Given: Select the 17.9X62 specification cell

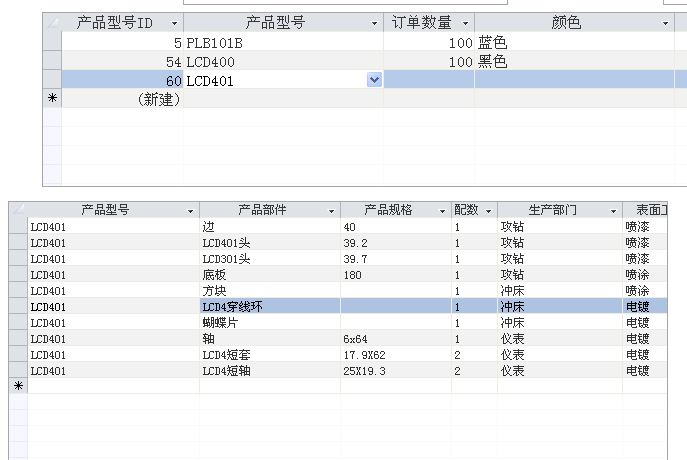Looking at the screenshot, I should click(x=395, y=355).
